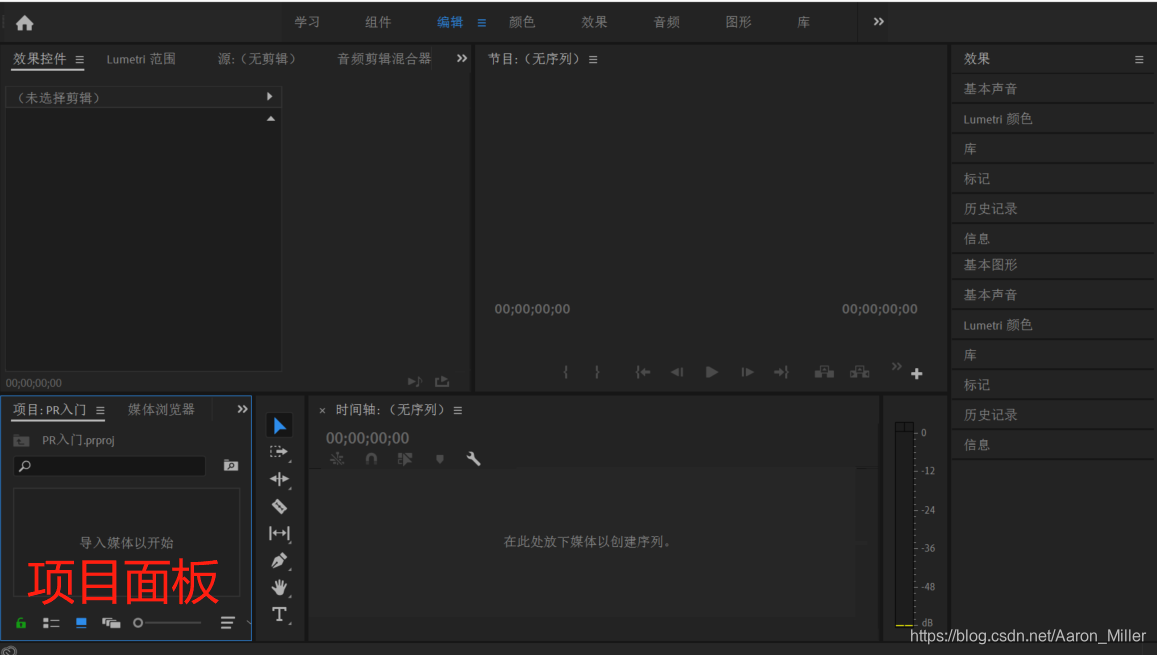Select the Type tool
This screenshot has height=655, width=1157.
[279, 614]
